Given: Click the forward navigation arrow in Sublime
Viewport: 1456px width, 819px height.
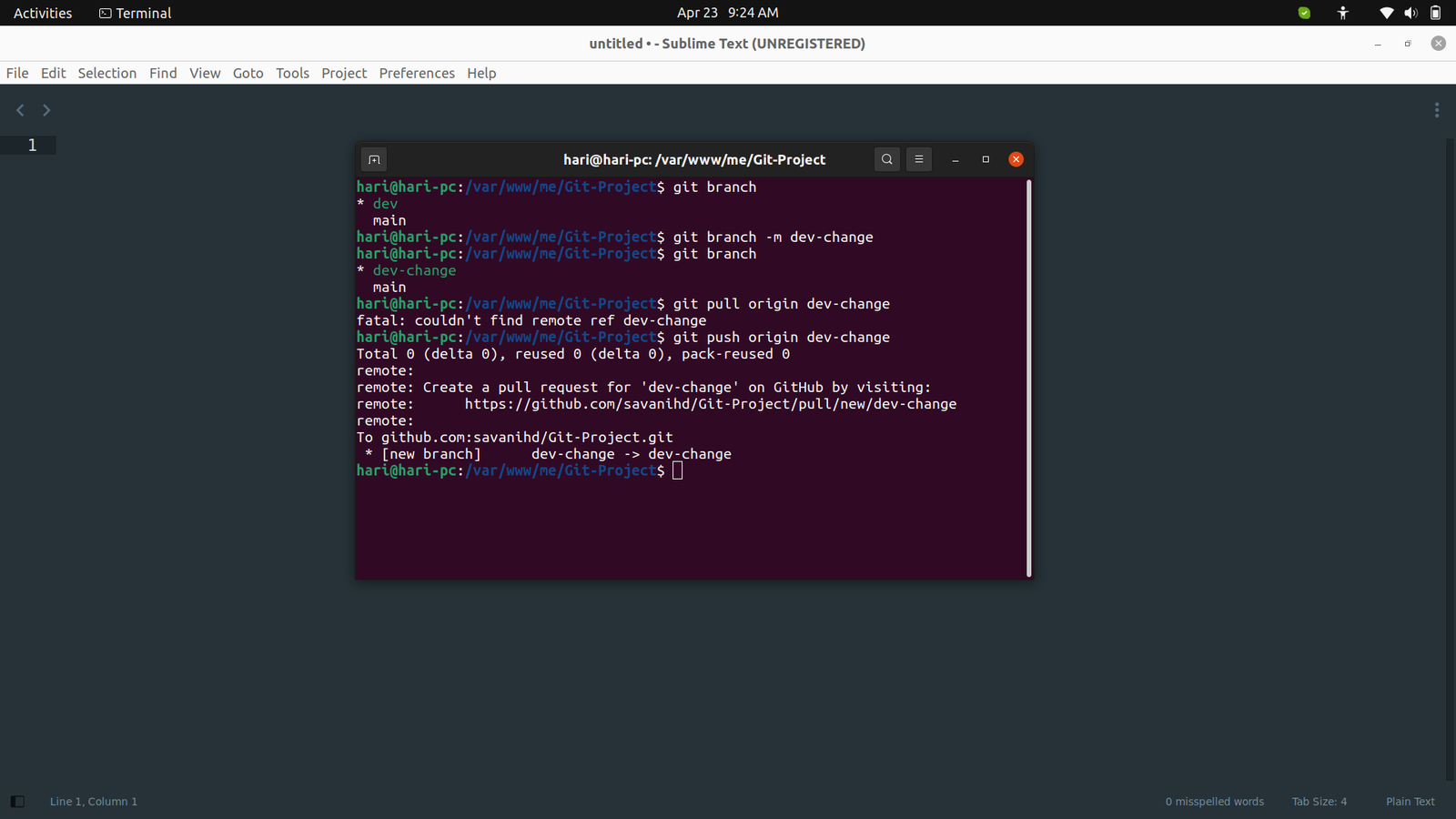Looking at the screenshot, I should click(x=46, y=110).
